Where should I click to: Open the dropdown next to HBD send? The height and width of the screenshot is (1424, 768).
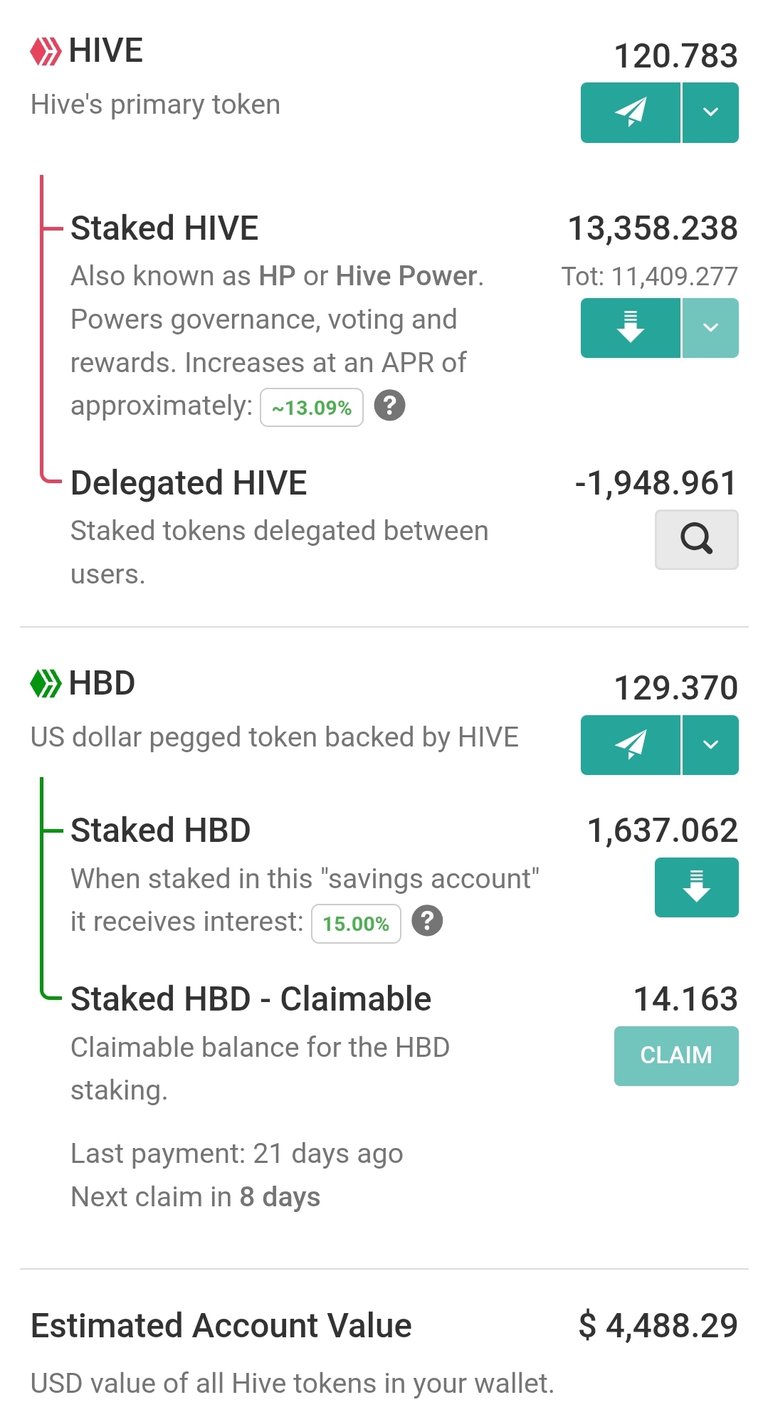[711, 745]
